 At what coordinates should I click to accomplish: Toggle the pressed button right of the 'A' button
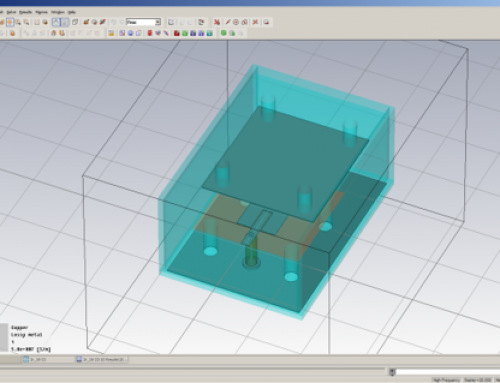65,22
